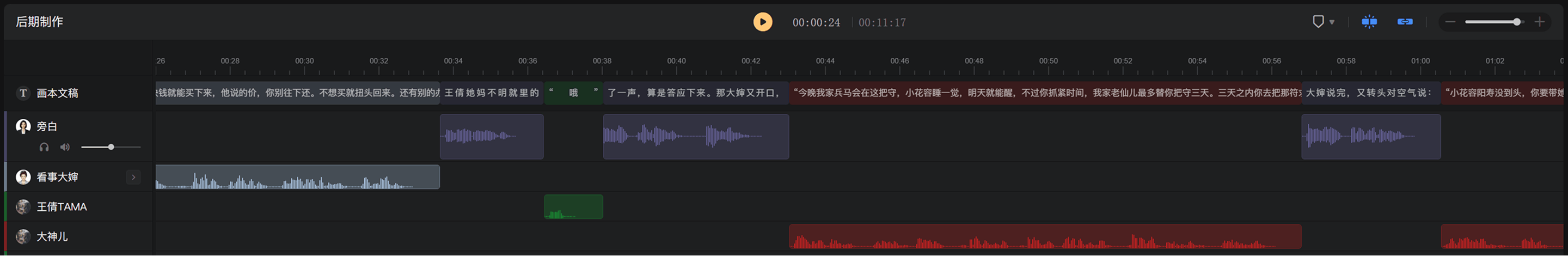The image size is (1568, 256).
Task: Toggle the blue snap/split alignment icon
Action: pos(1370,22)
